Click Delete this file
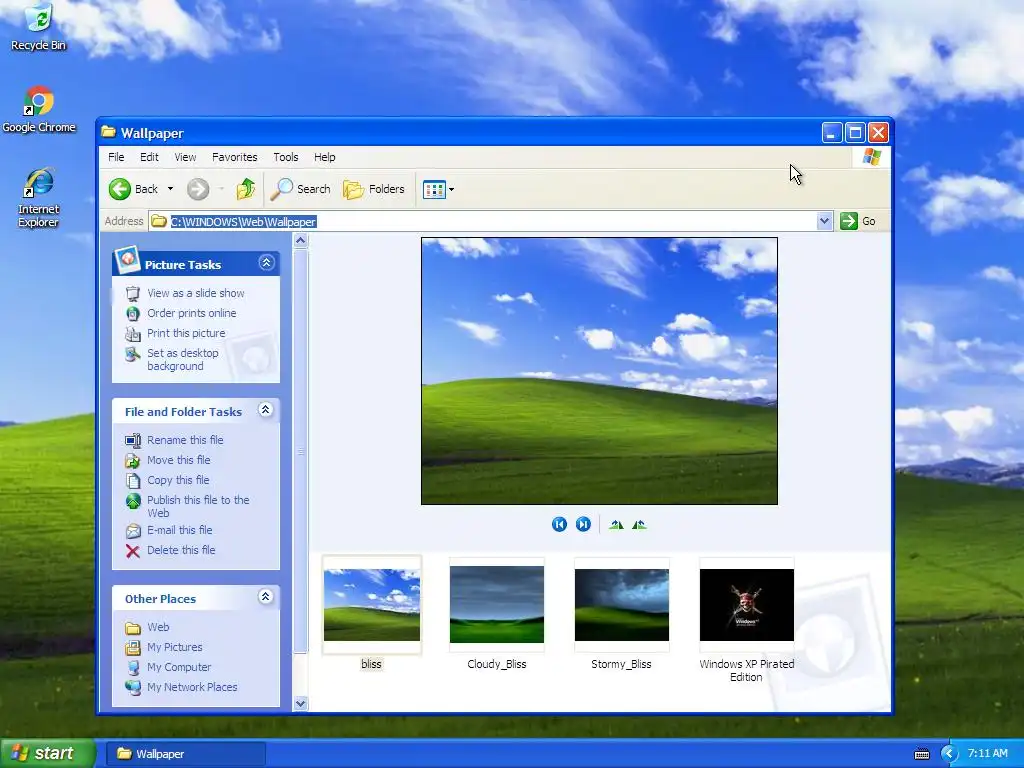 pyautogui.click(x=181, y=551)
